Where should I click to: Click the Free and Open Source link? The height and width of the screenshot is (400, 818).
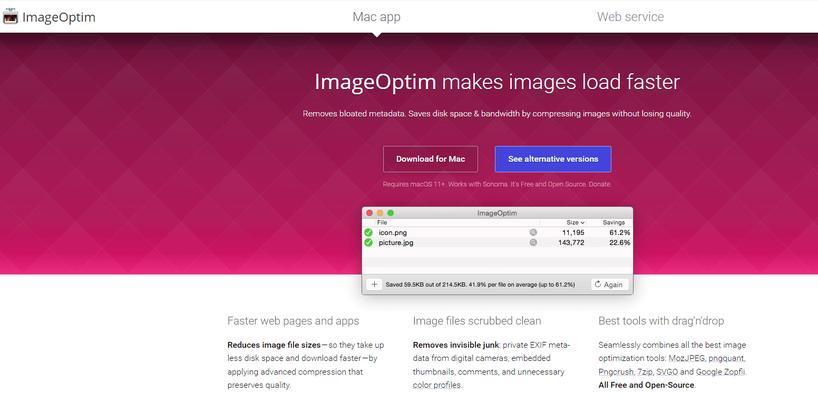pyautogui.click(x=553, y=184)
